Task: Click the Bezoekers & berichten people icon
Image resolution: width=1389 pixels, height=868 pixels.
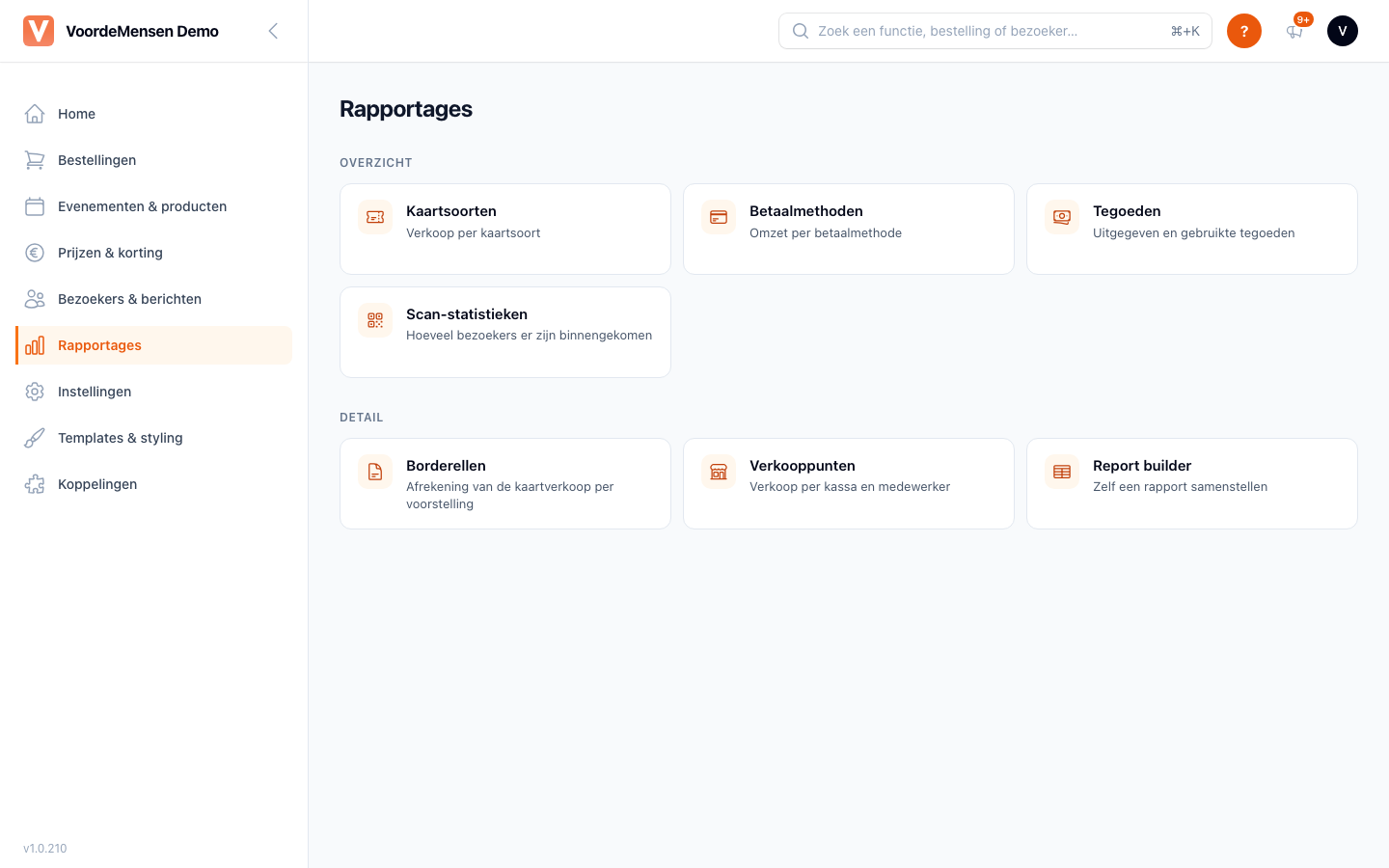Action: (35, 299)
